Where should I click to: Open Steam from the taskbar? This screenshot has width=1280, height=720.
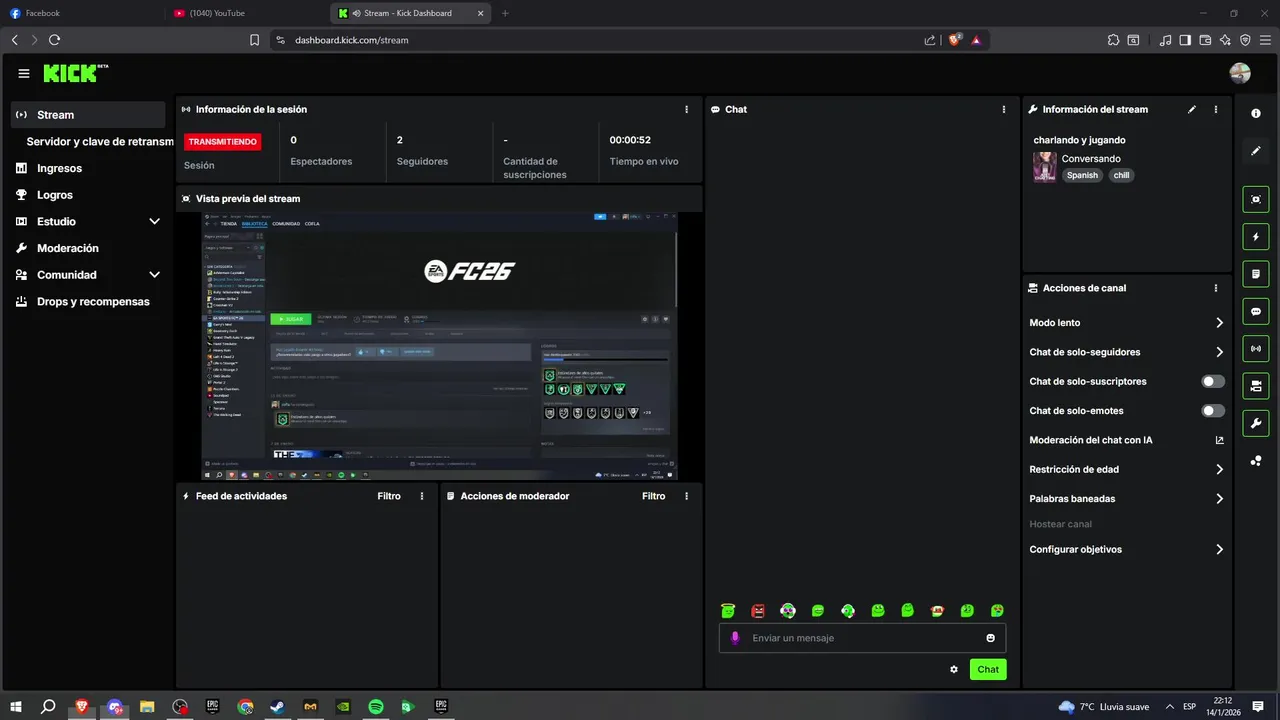point(277,706)
